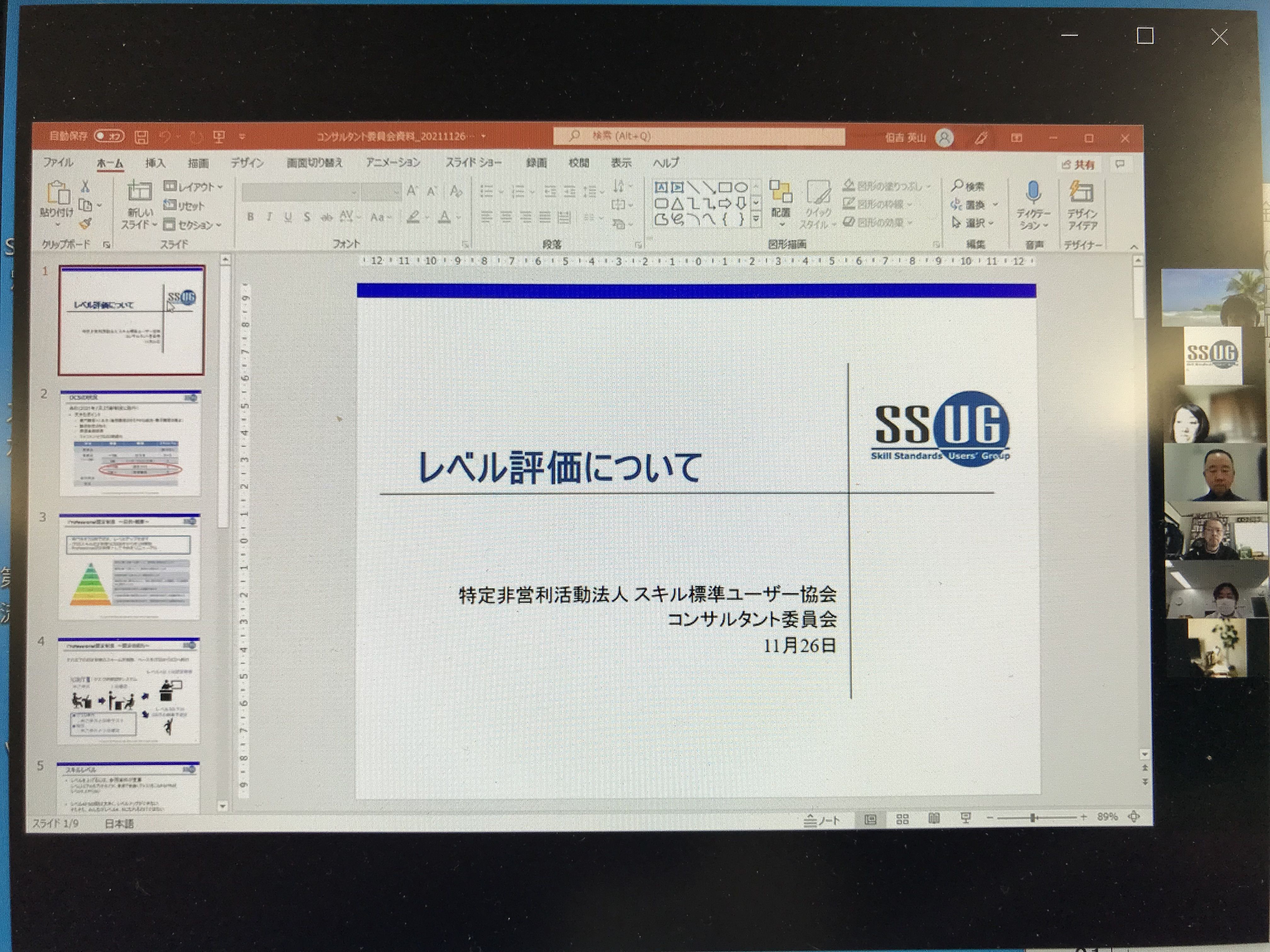Viewport: 1270px width, 952px height.
Task: Switch to the デザイン (Design) tab
Action: pyautogui.click(x=248, y=163)
